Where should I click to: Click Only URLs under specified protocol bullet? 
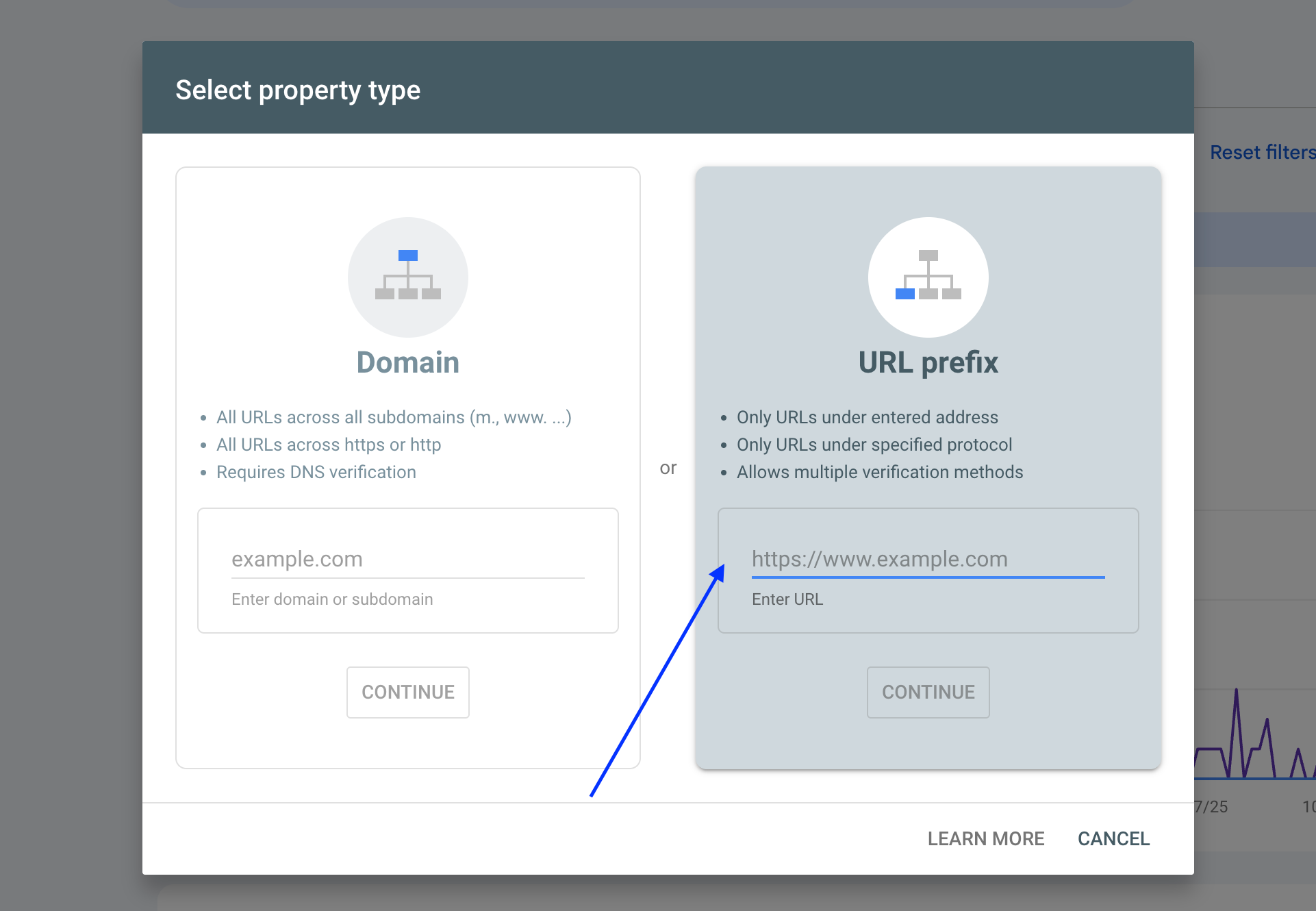[874, 445]
